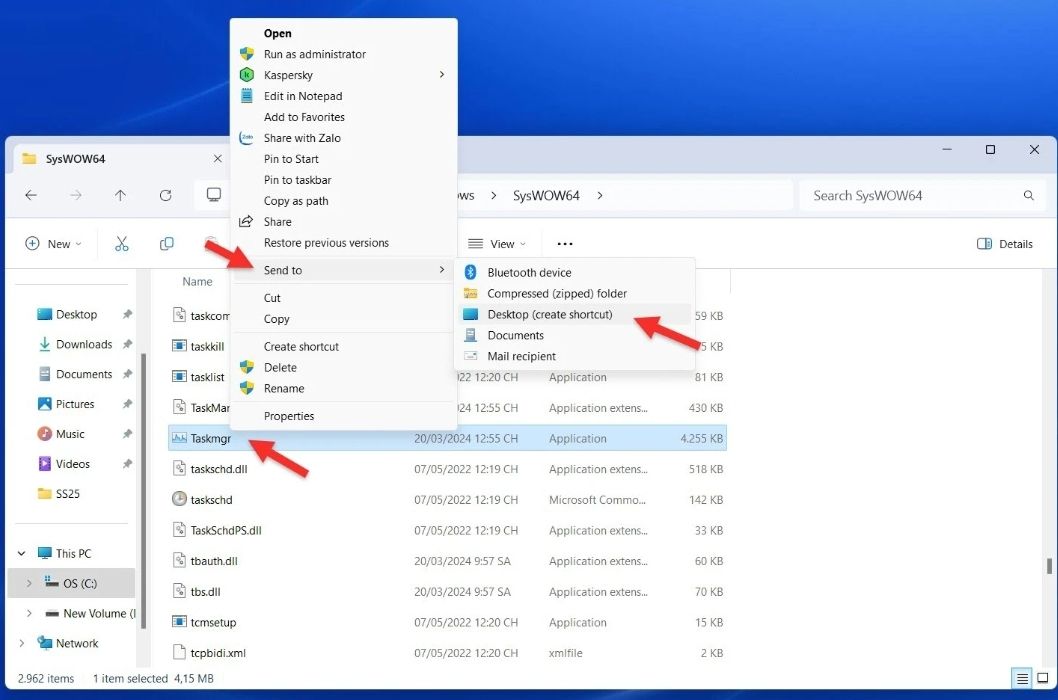Expand This PC in the sidebar tree
Screen dimensions: 1058x700
point(20,552)
